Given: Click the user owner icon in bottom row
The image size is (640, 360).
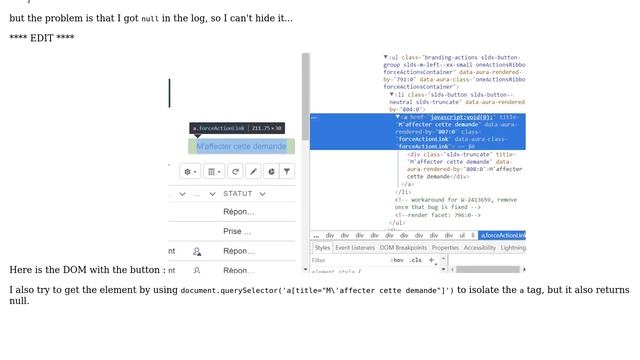Looking at the screenshot, I should (x=197, y=270).
